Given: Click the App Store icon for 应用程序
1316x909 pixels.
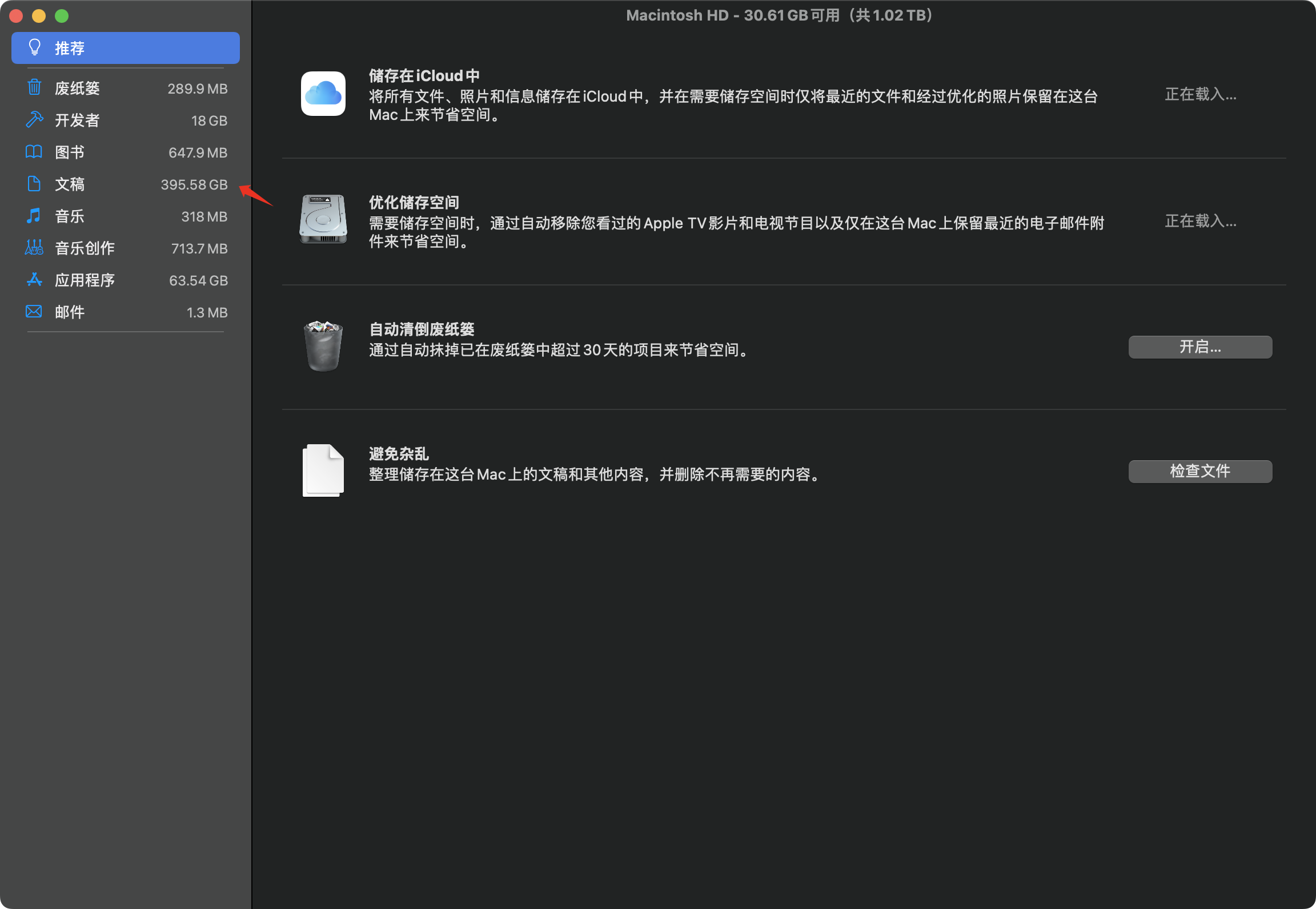Looking at the screenshot, I should click(x=34, y=279).
